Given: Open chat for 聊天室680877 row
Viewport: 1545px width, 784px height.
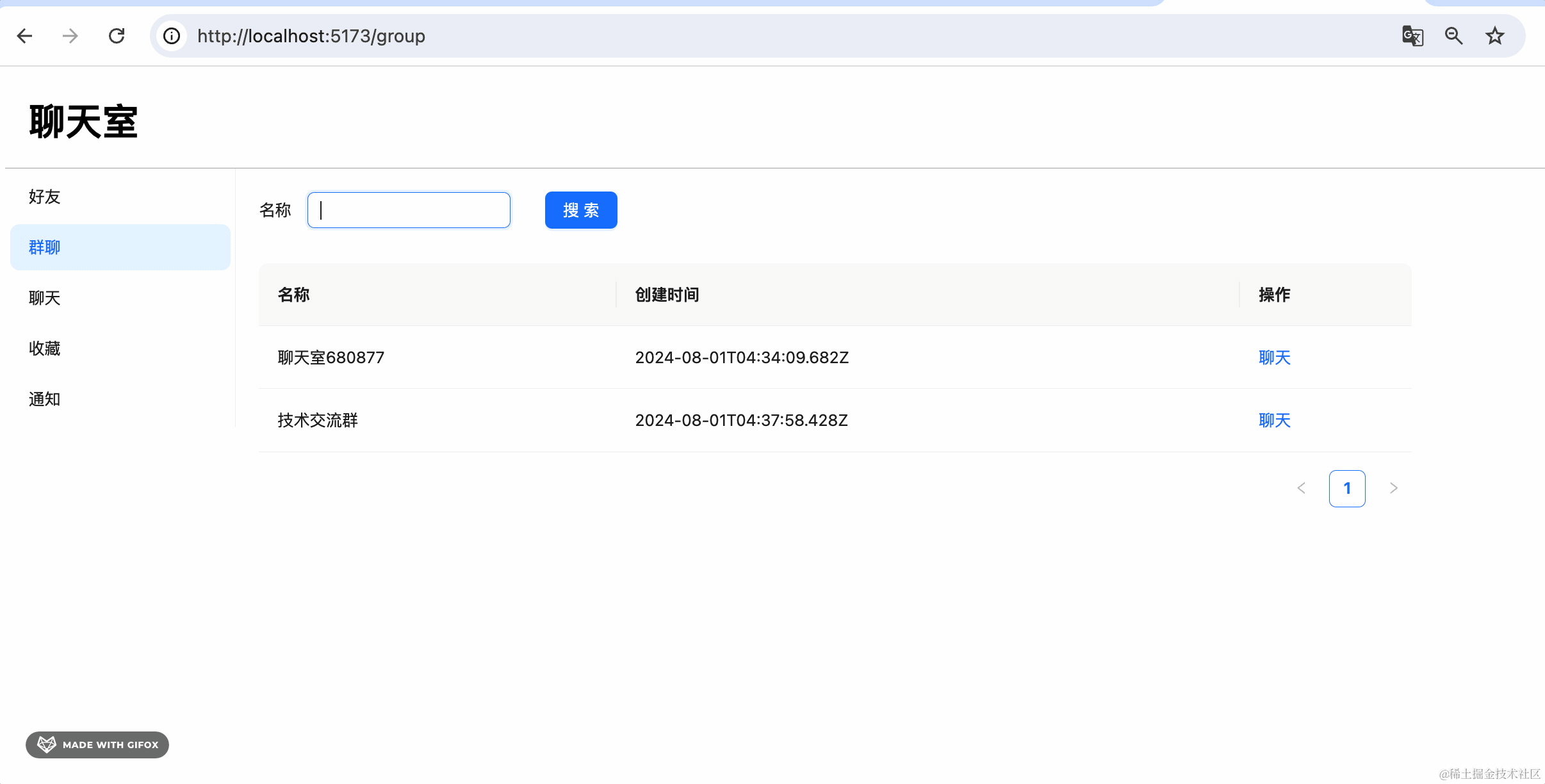Looking at the screenshot, I should (x=1274, y=357).
